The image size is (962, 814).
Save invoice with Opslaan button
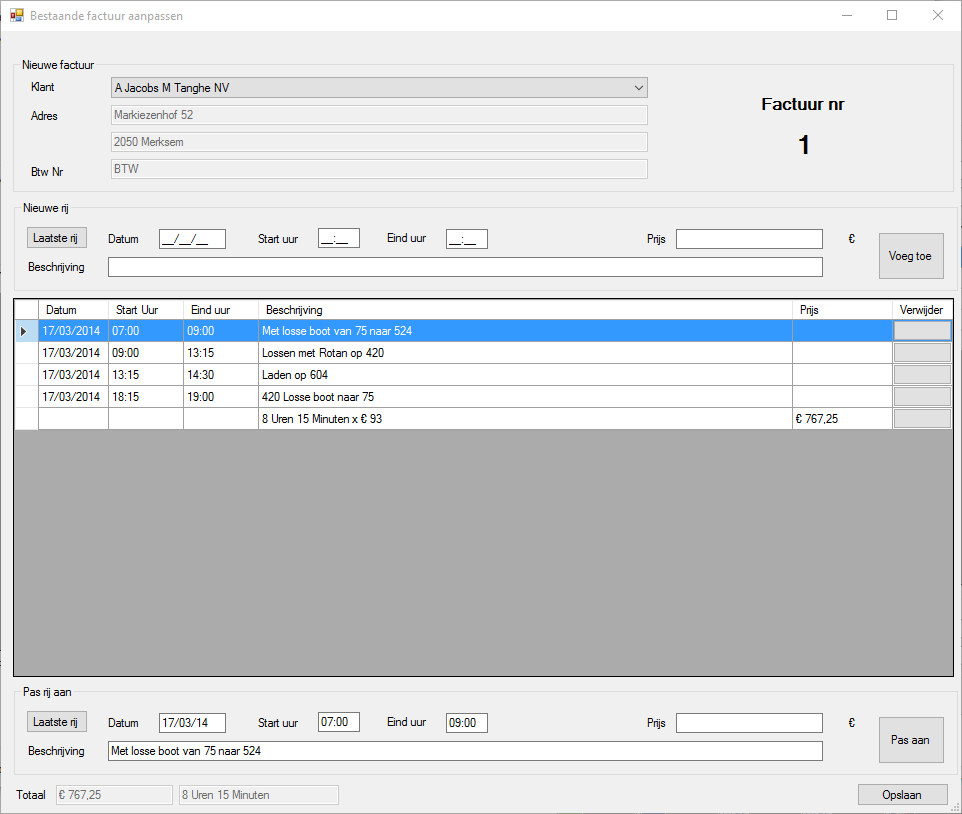[902, 794]
